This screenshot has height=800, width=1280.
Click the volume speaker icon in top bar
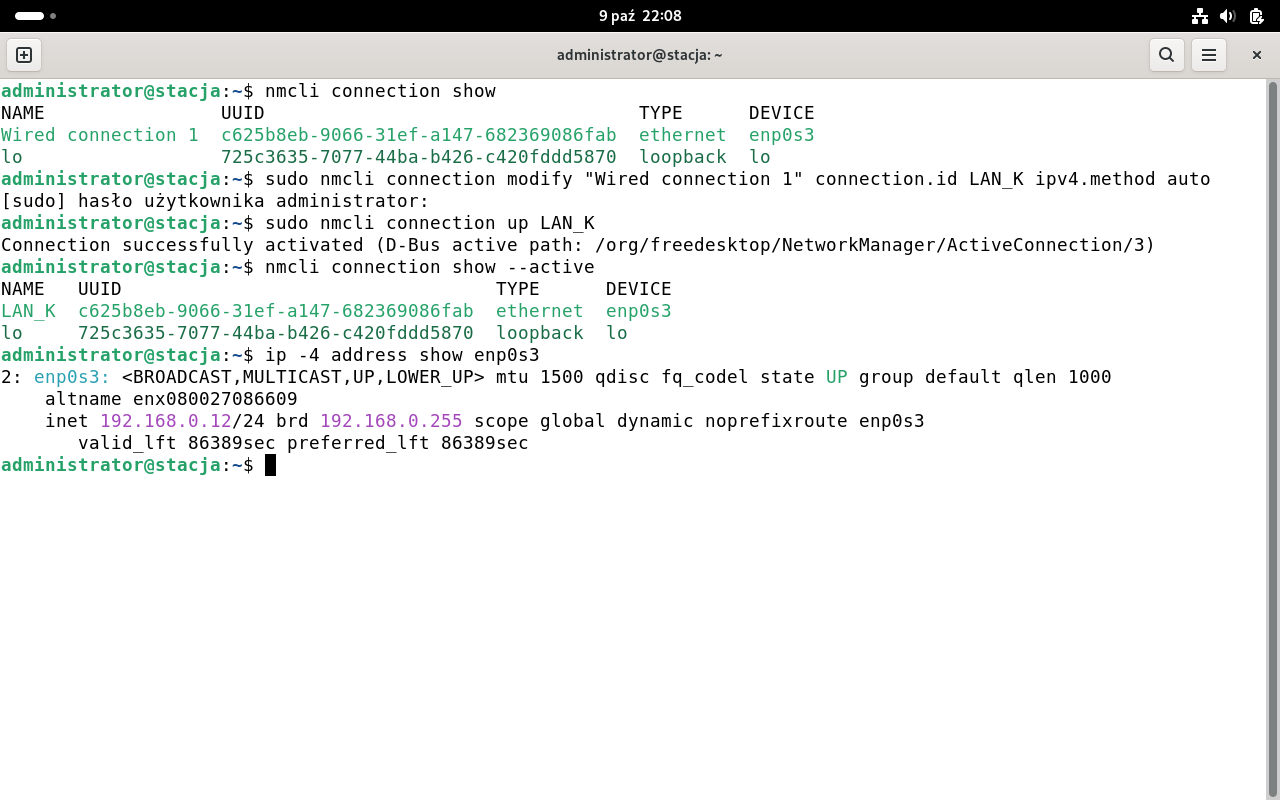click(1228, 16)
